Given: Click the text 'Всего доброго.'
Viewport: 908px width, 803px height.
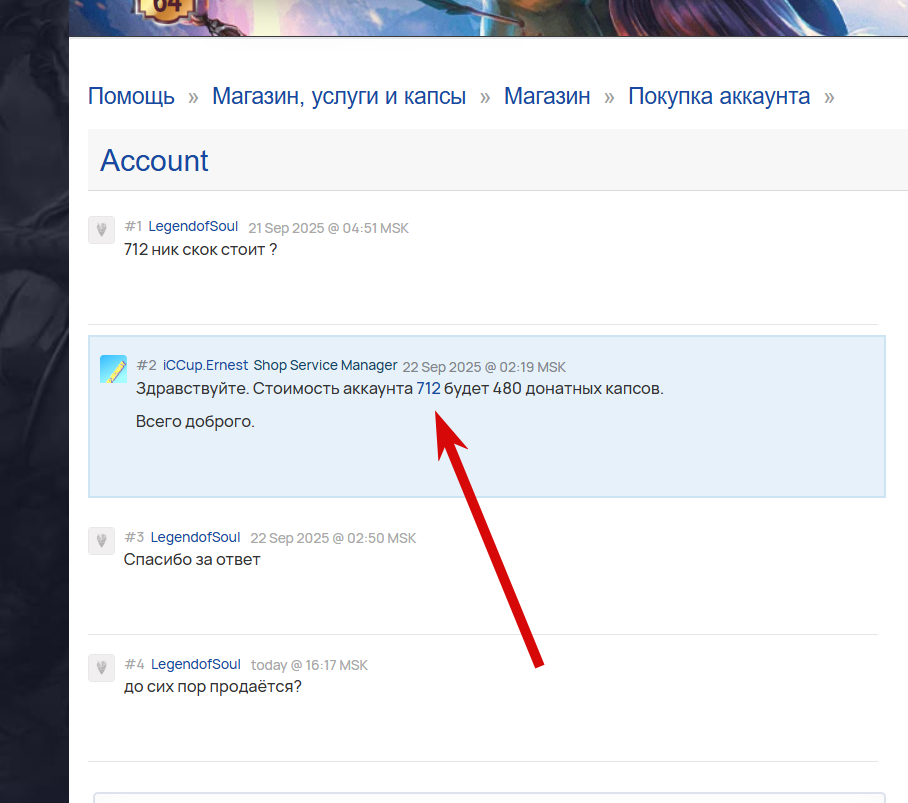Looking at the screenshot, I should 195,421.
